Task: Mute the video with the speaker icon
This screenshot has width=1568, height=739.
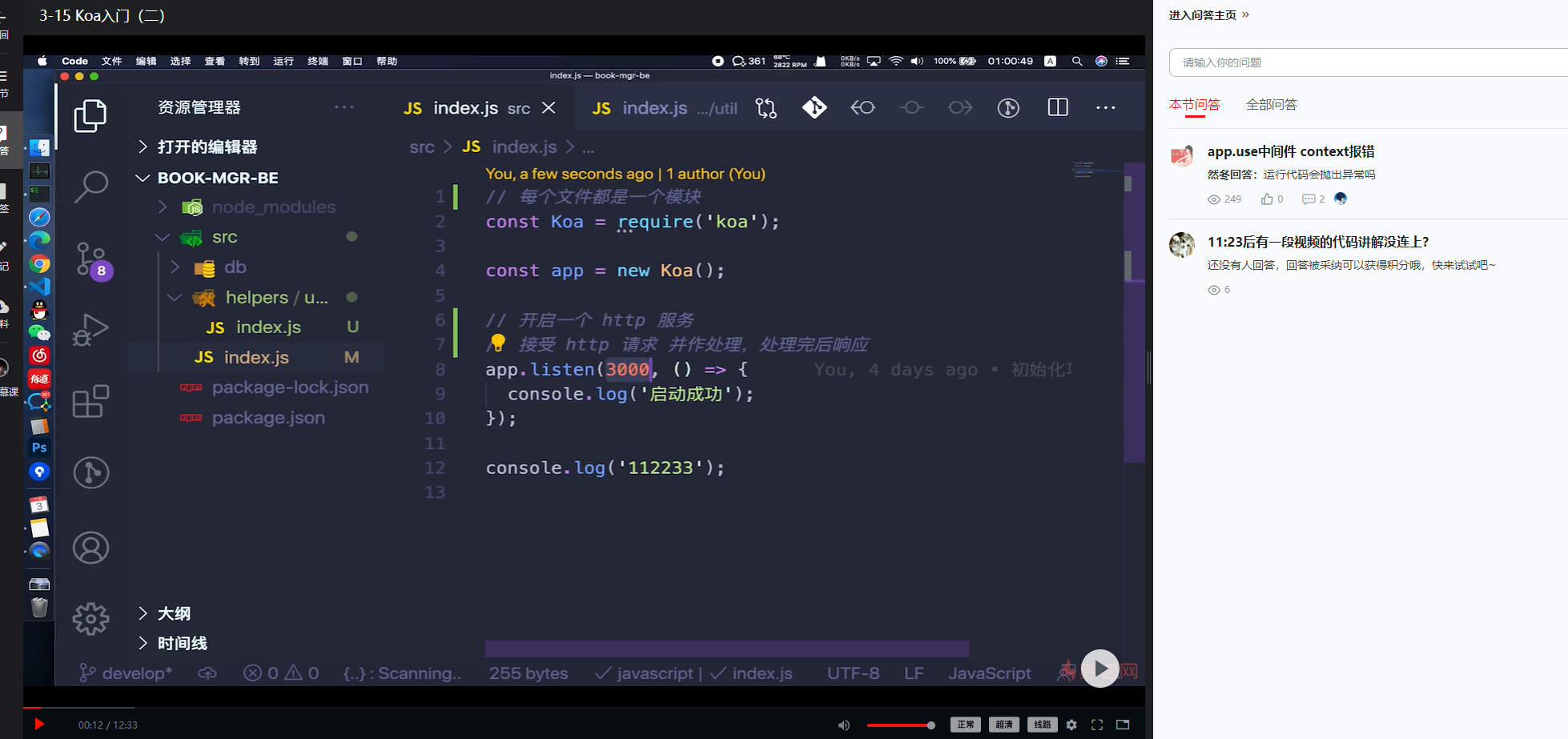Action: click(843, 725)
